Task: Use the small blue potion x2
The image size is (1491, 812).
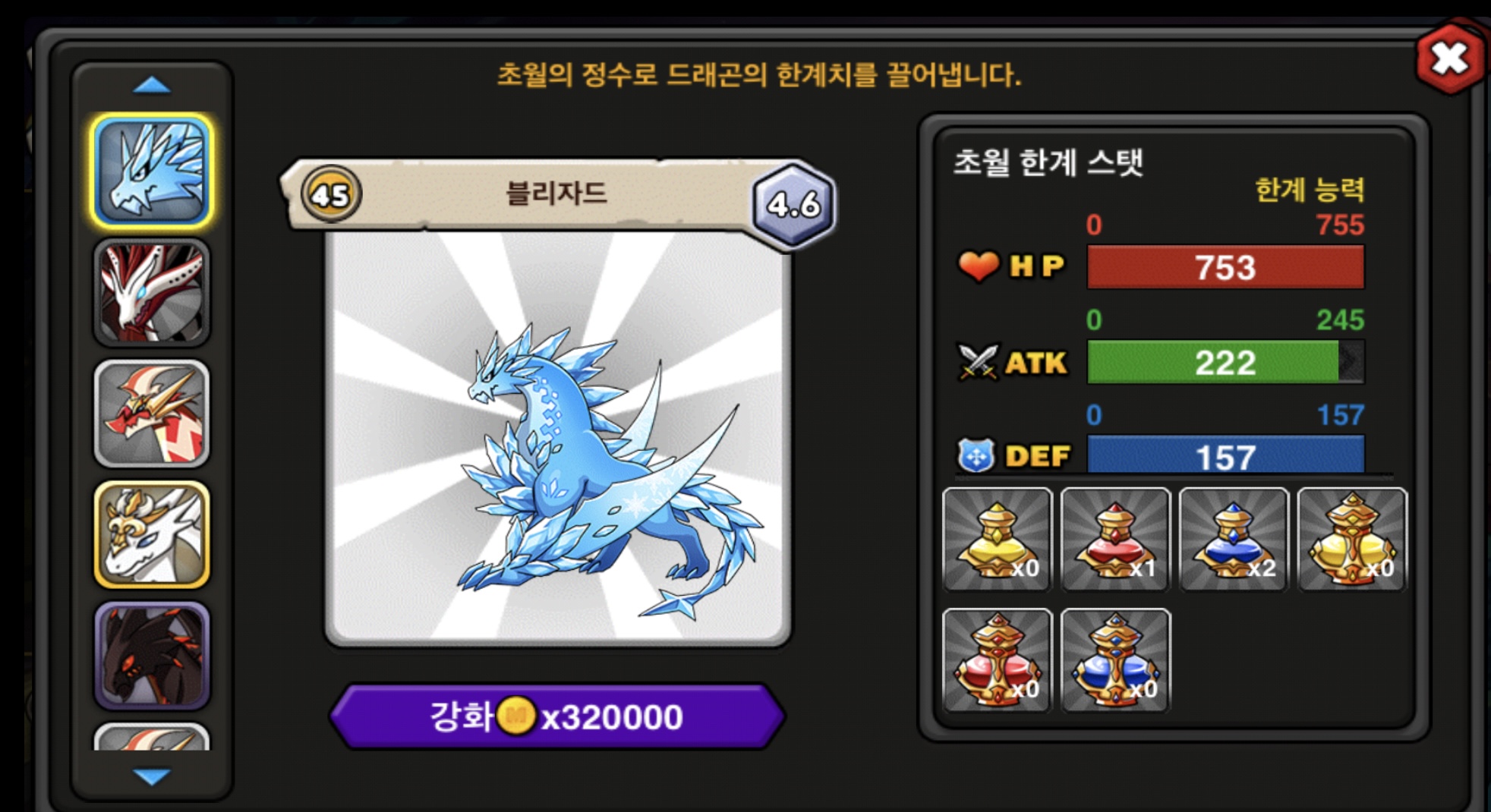Action: (1234, 540)
